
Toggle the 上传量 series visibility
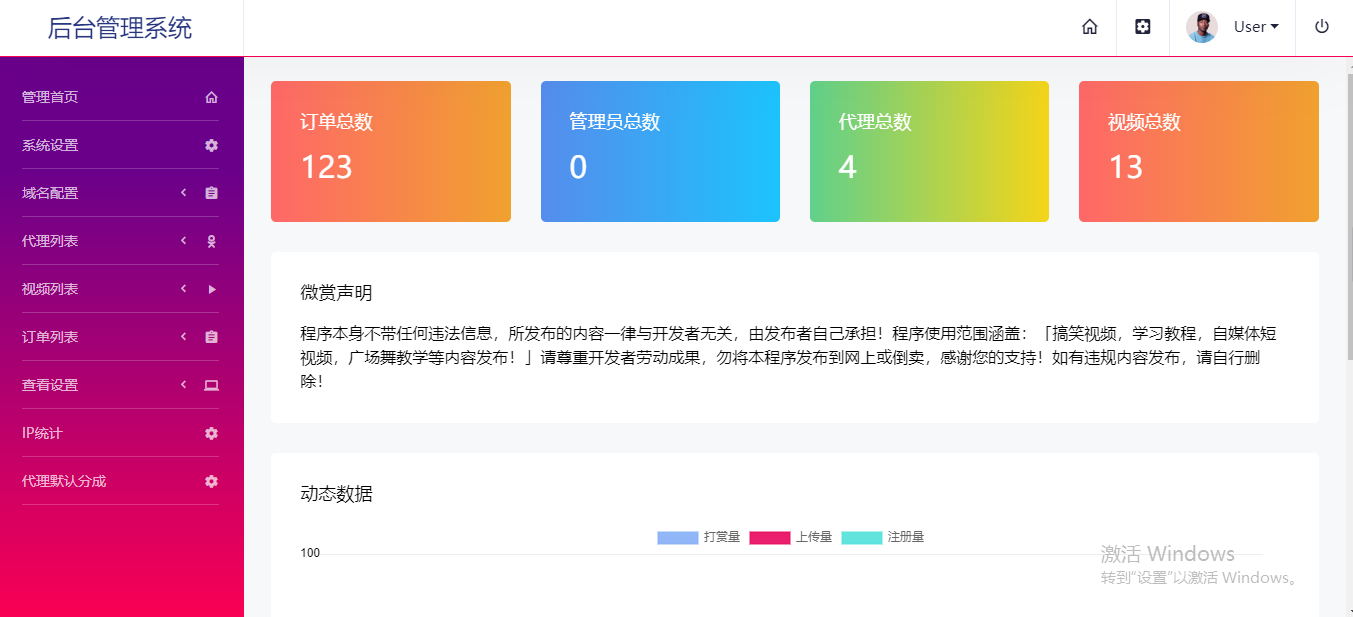(816, 537)
